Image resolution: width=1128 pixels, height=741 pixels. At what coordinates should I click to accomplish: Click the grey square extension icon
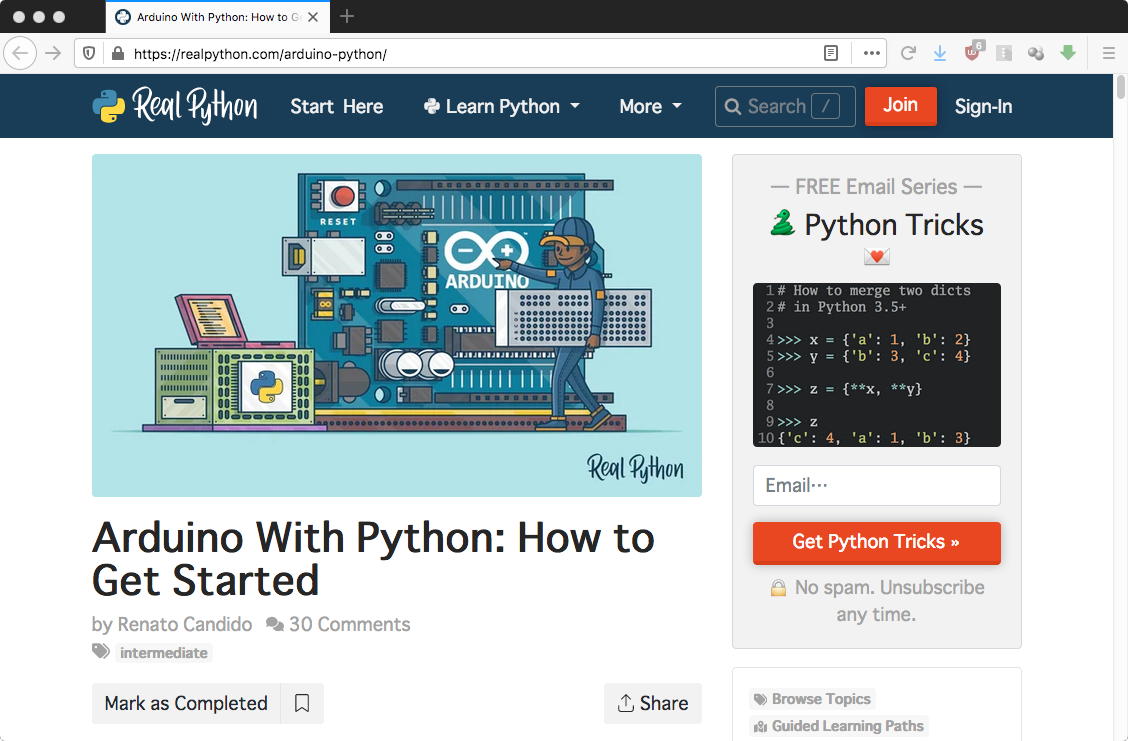pos(1004,53)
